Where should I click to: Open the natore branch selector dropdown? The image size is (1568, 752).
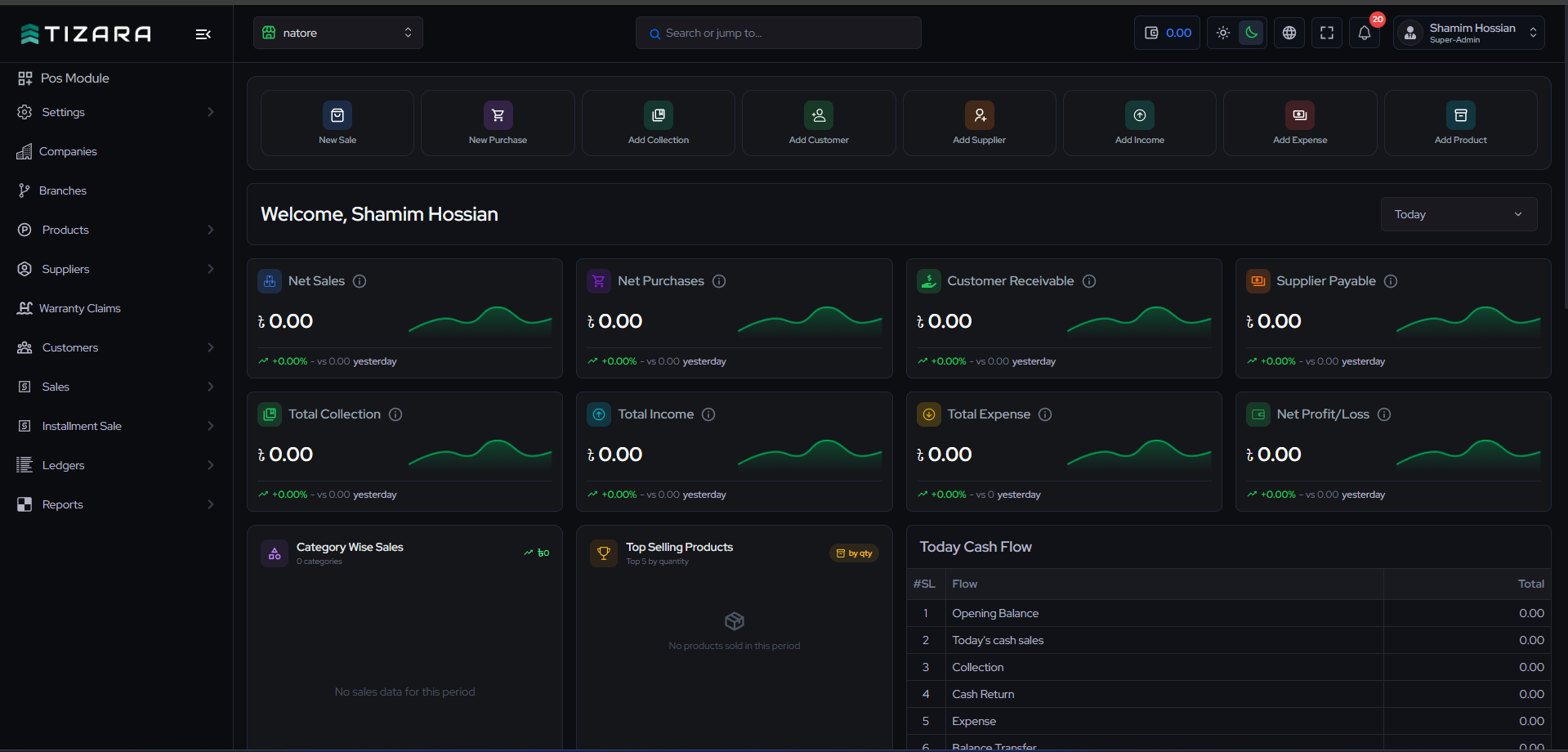coord(338,33)
